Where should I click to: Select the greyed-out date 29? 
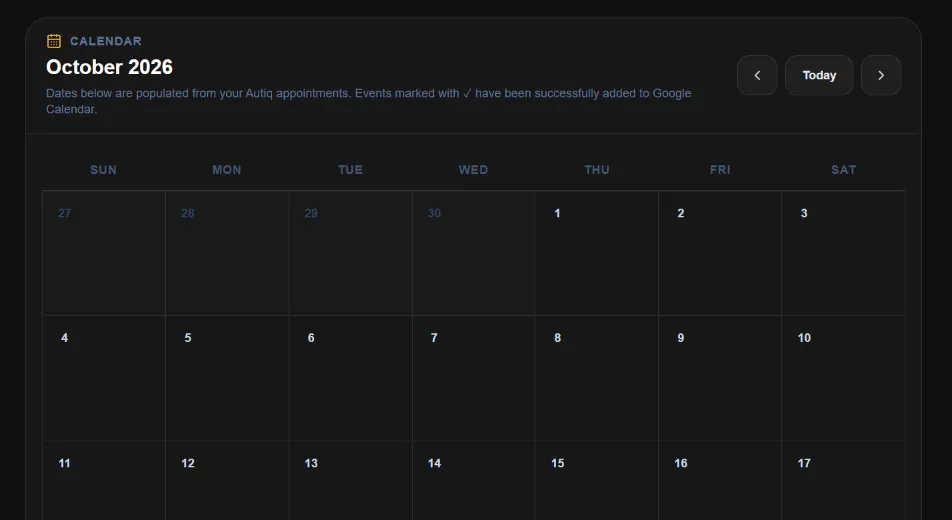(350, 253)
